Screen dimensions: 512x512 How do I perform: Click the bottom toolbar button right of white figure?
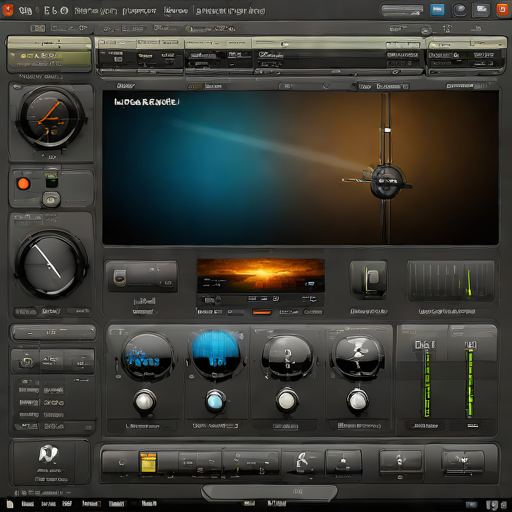[x=343, y=461]
